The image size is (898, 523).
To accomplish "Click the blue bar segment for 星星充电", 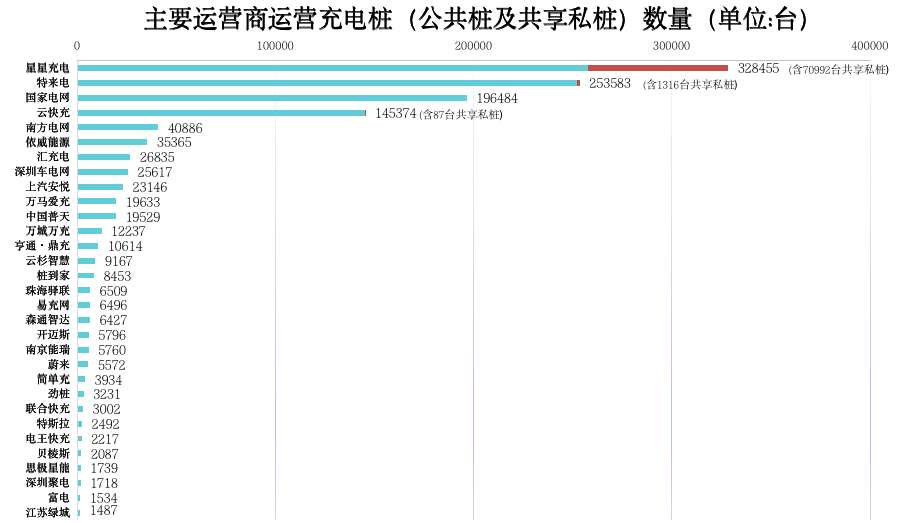I will click(x=333, y=68).
